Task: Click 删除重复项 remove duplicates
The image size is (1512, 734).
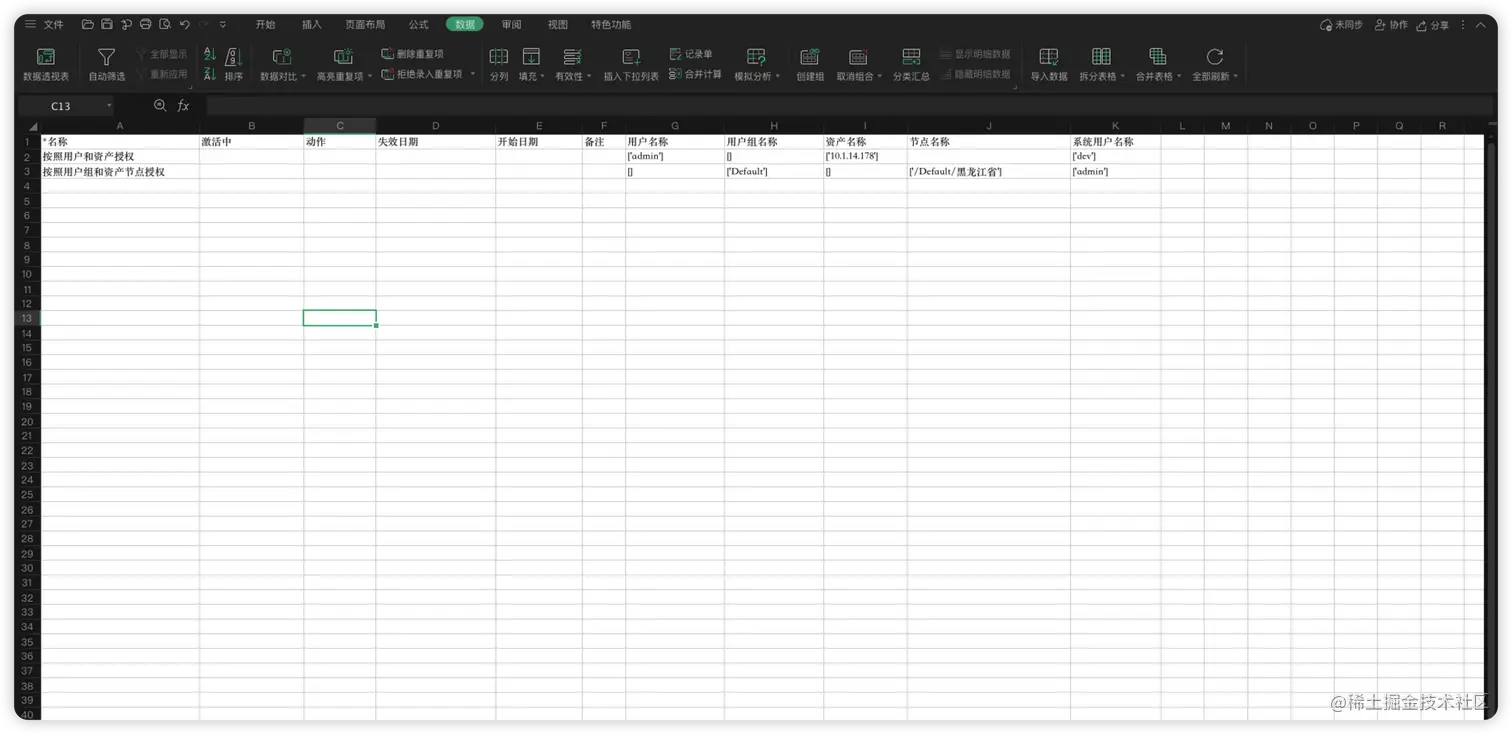Action: (x=412, y=54)
